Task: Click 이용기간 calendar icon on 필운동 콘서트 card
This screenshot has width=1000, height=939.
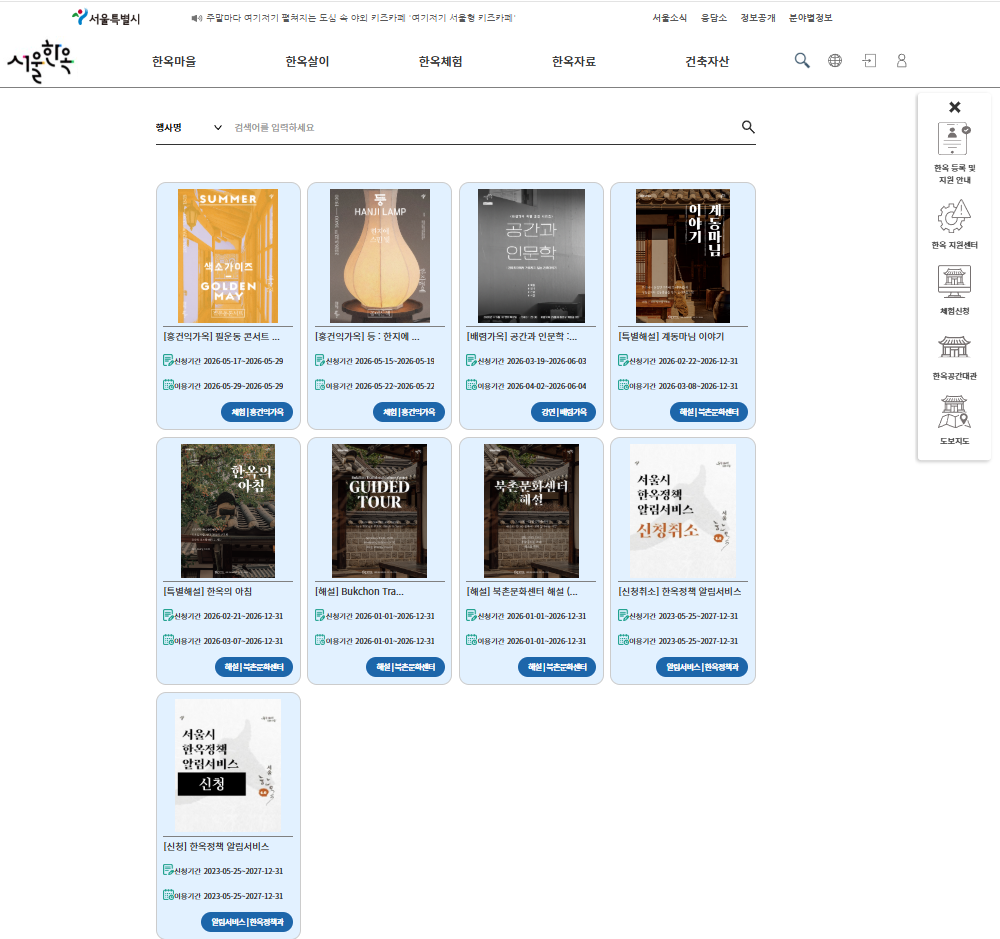Action: click(x=168, y=385)
